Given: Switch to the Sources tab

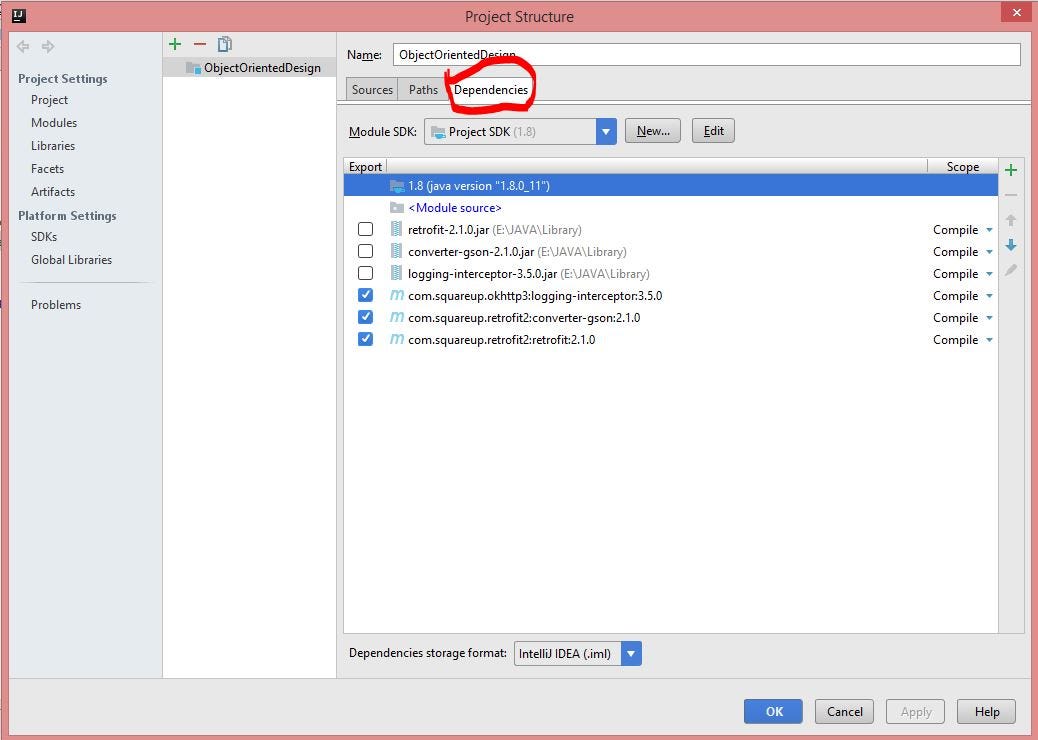Looking at the screenshot, I should pyautogui.click(x=371, y=89).
